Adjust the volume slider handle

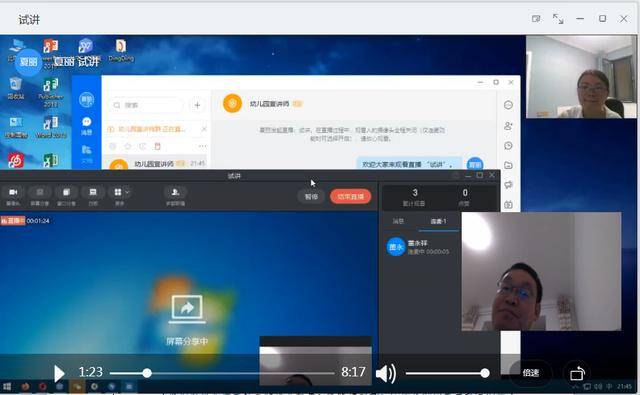click(485, 373)
